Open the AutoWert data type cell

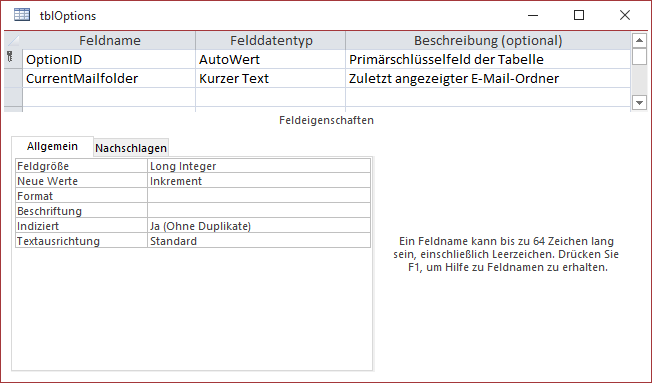[x=271, y=59]
